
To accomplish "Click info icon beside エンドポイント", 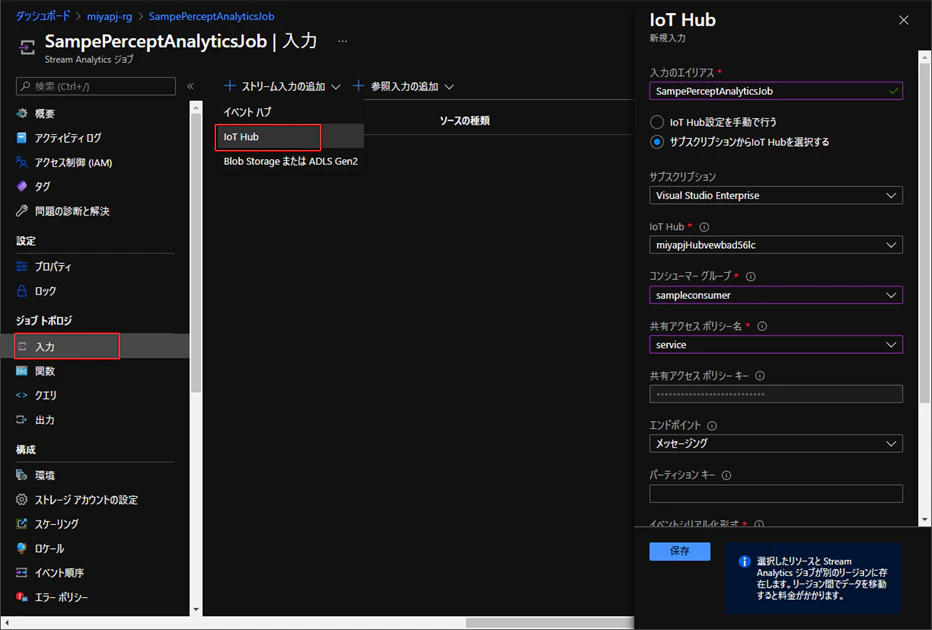I will tap(712, 426).
